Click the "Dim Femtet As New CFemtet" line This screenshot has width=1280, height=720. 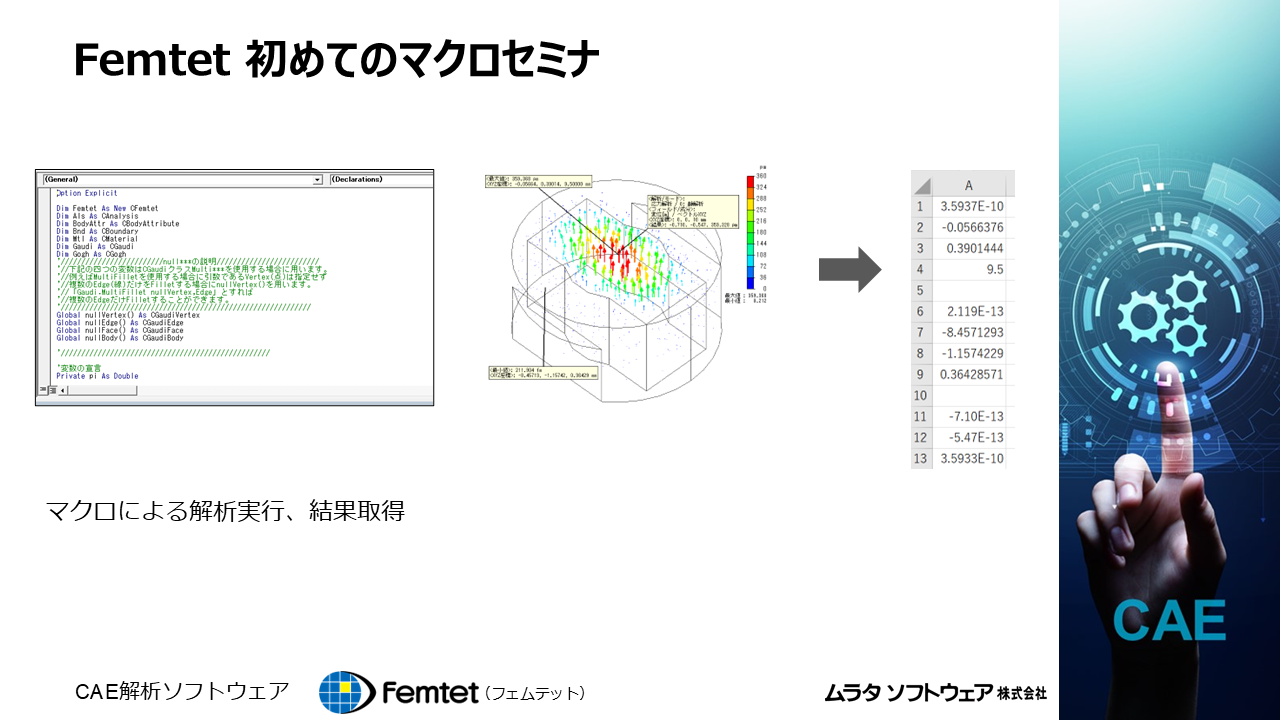click(x=107, y=208)
